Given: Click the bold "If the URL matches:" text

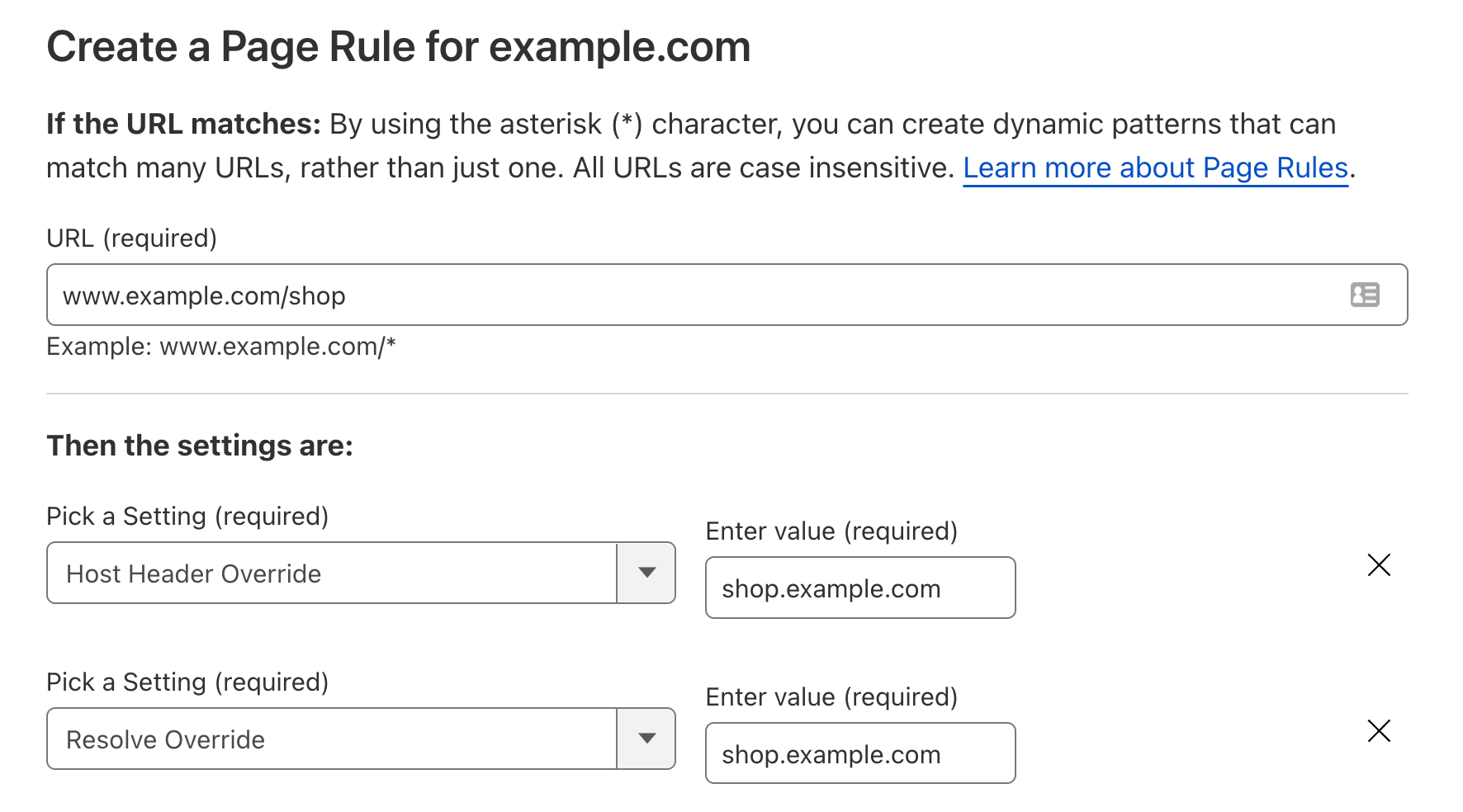Looking at the screenshot, I should (x=183, y=124).
